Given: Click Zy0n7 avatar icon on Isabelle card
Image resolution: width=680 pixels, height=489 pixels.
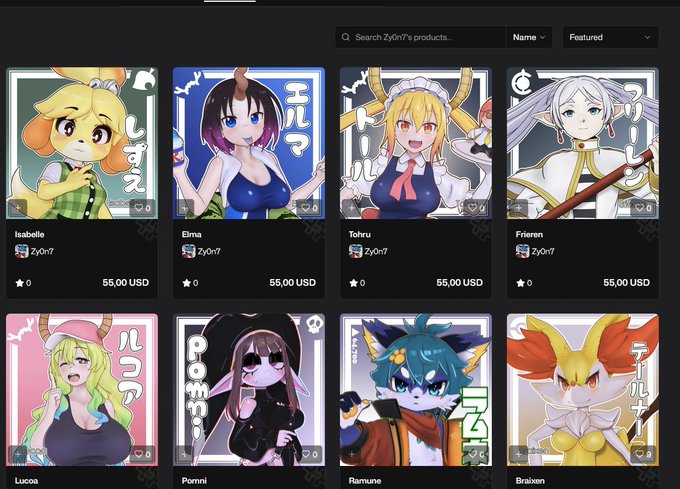Looking at the screenshot, I should (x=22, y=251).
